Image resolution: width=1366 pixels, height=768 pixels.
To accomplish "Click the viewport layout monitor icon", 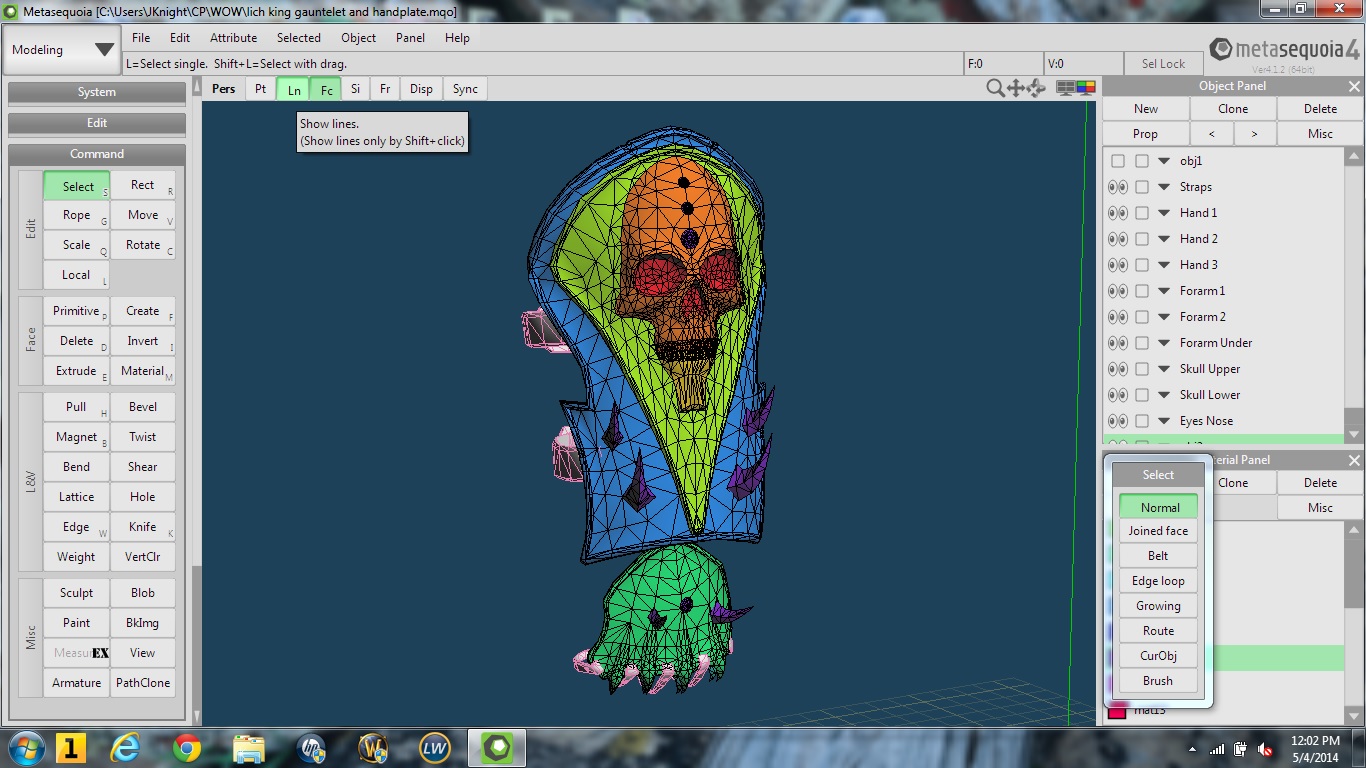I will pos(1066,88).
